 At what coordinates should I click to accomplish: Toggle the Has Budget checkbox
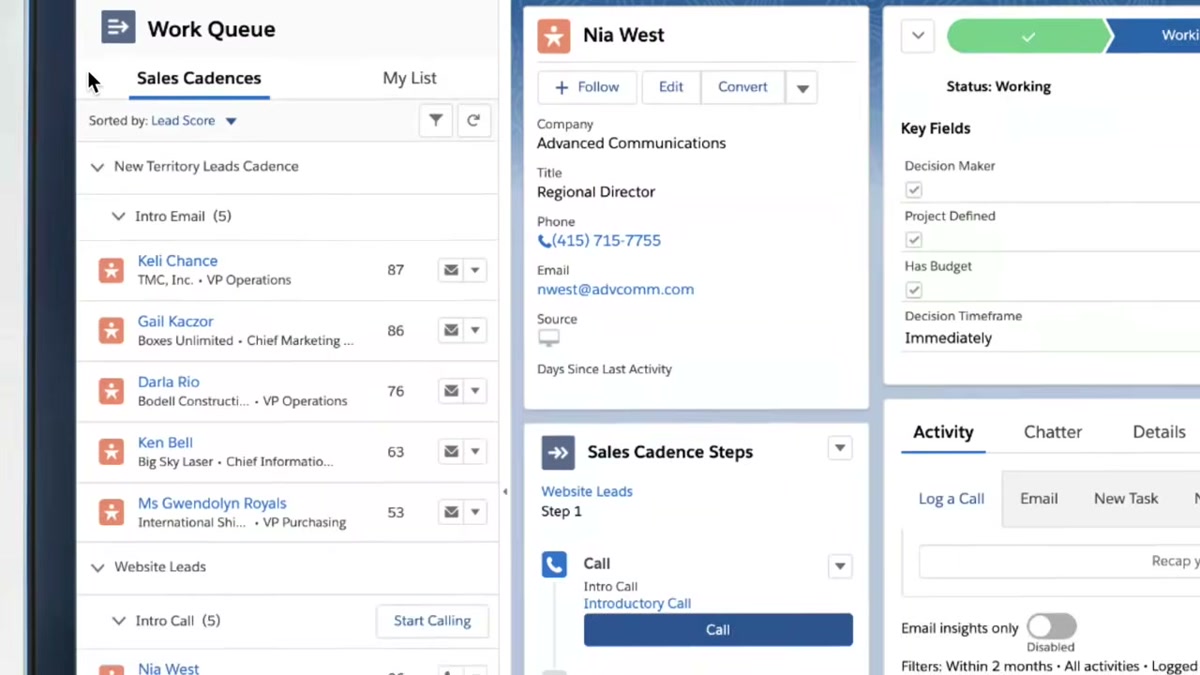tap(913, 290)
